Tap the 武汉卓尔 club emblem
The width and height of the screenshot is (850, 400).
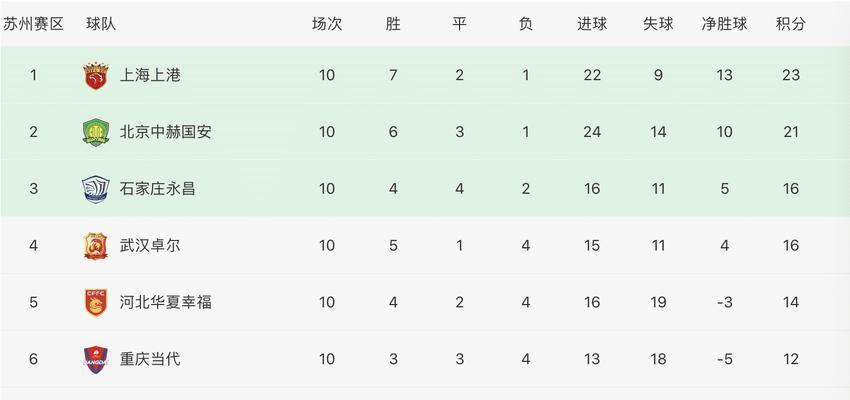click(96, 246)
